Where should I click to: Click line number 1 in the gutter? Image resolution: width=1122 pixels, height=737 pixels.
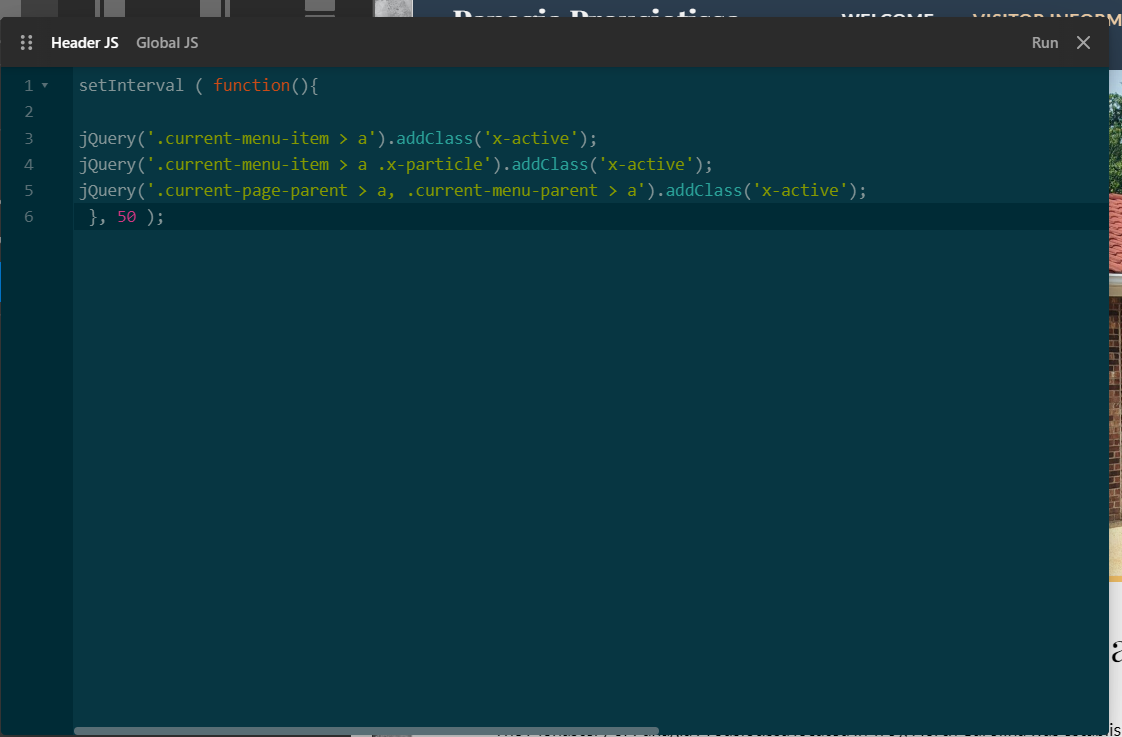point(29,86)
